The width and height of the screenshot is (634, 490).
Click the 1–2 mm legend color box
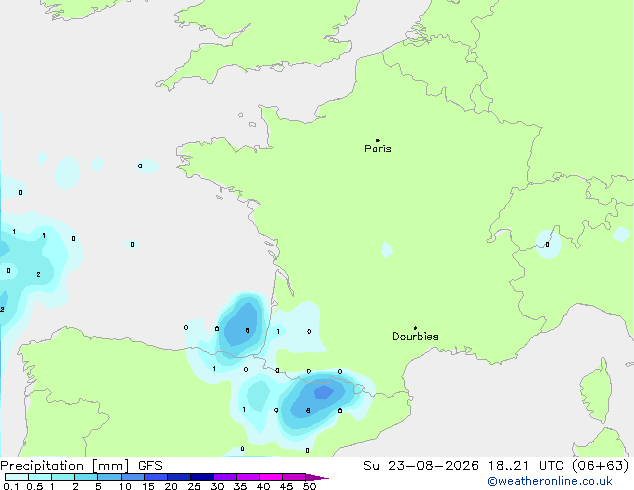coord(63,477)
